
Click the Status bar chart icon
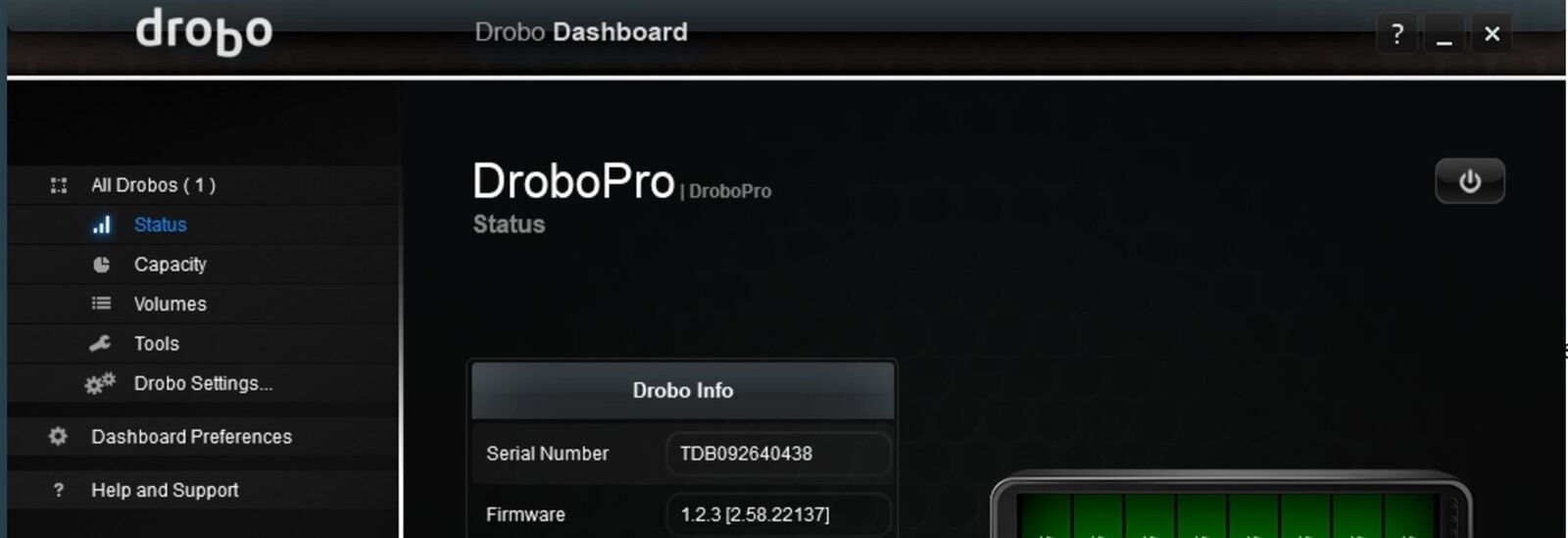(101, 225)
